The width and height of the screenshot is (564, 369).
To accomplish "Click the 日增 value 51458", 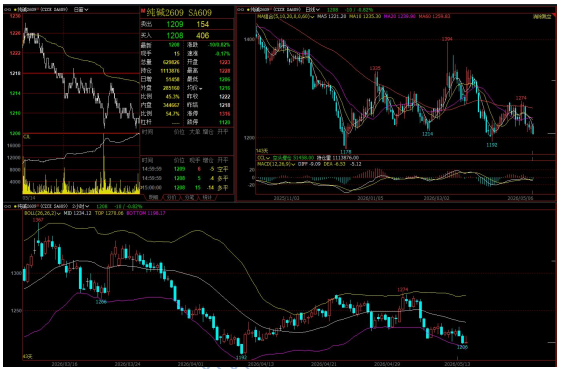I will pyautogui.click(x=172, y=80).
